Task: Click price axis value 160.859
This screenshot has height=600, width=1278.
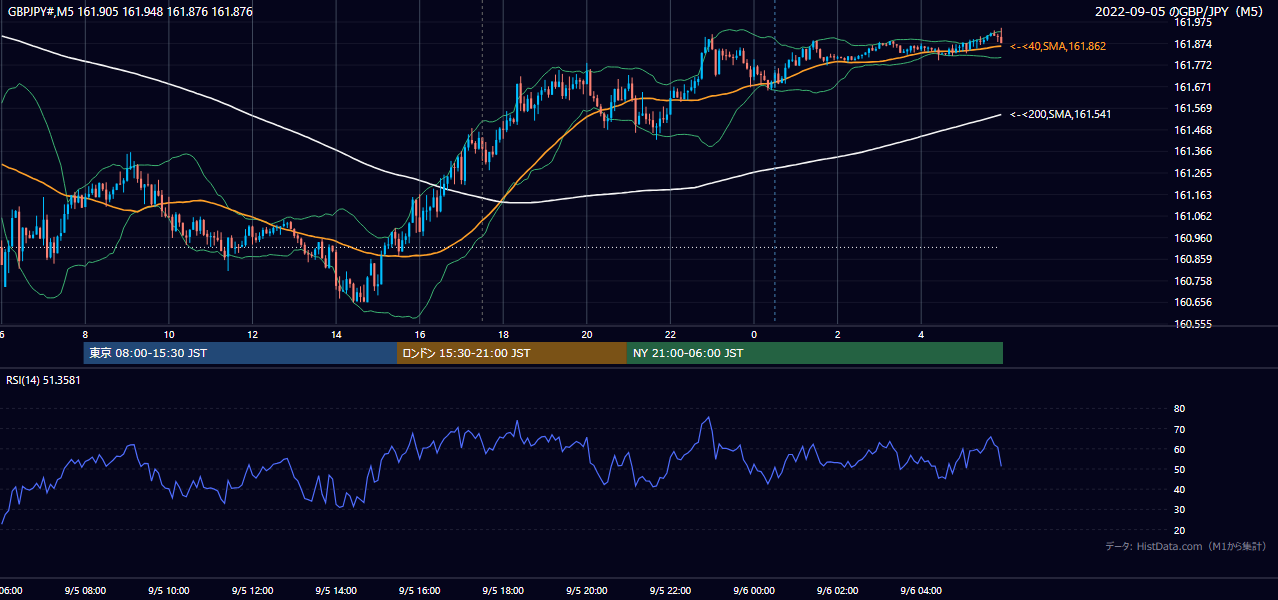Action: tap(1193, 259)
